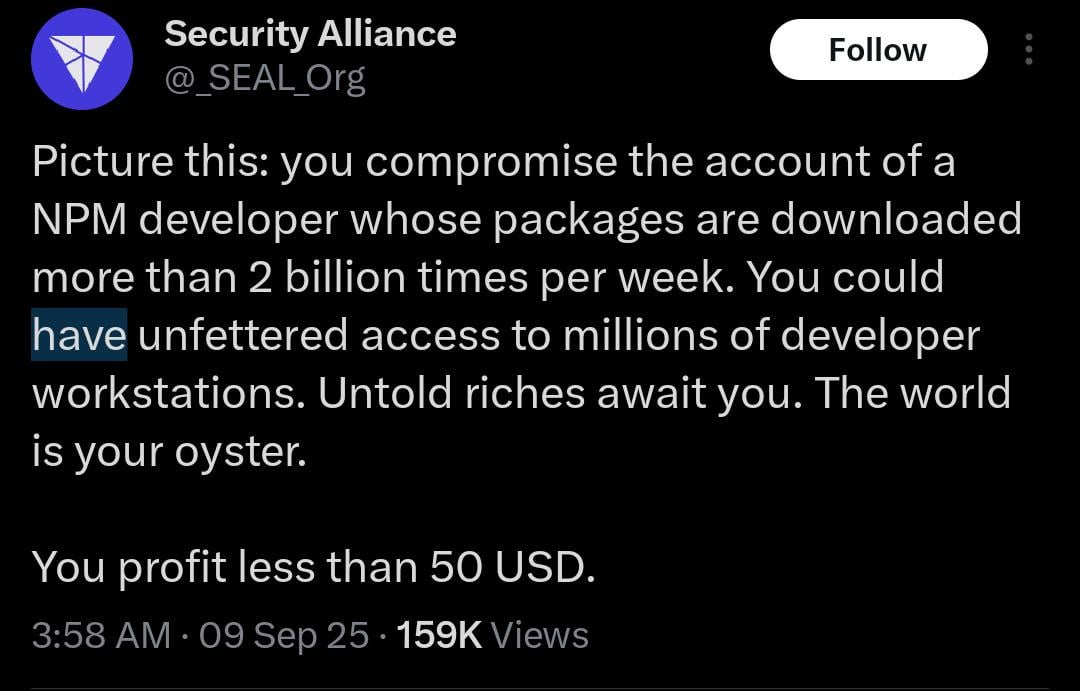Open the Security Alliance profile avatar
This screenshot has height=691, width=1080.
pos(82,59)
